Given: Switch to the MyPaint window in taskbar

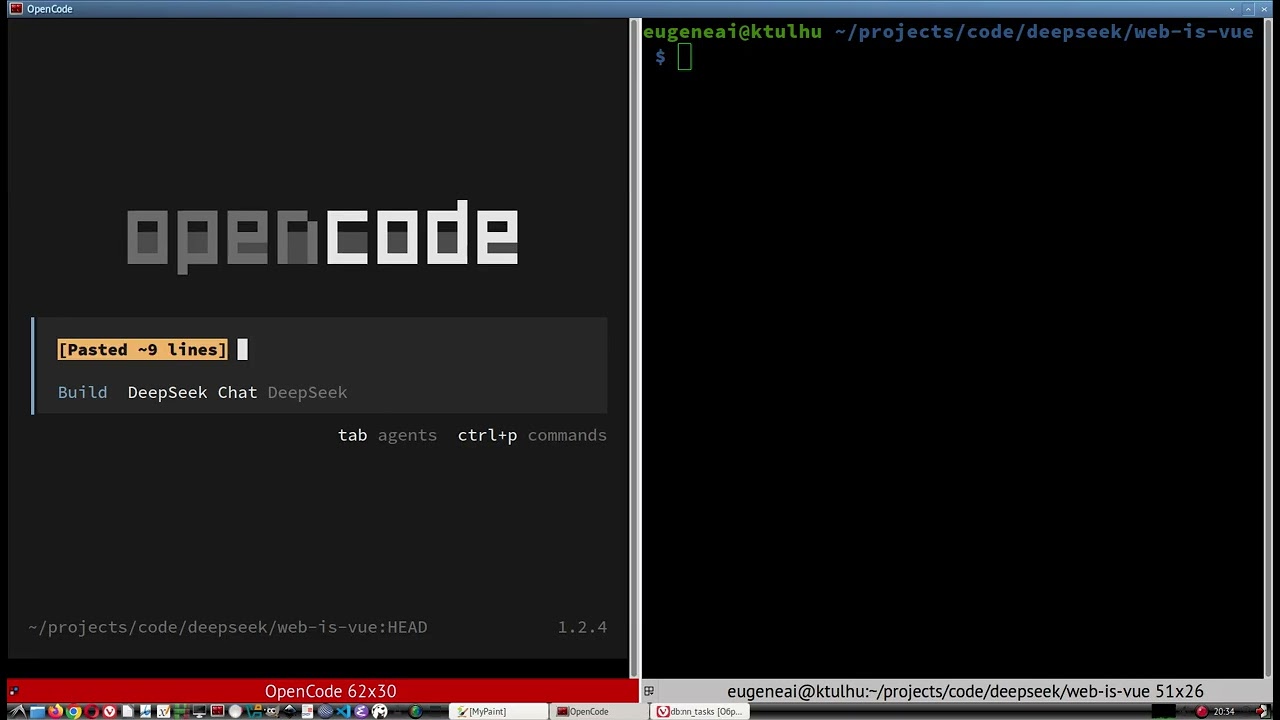Looking at the screenshot, I should pos(497,712).
